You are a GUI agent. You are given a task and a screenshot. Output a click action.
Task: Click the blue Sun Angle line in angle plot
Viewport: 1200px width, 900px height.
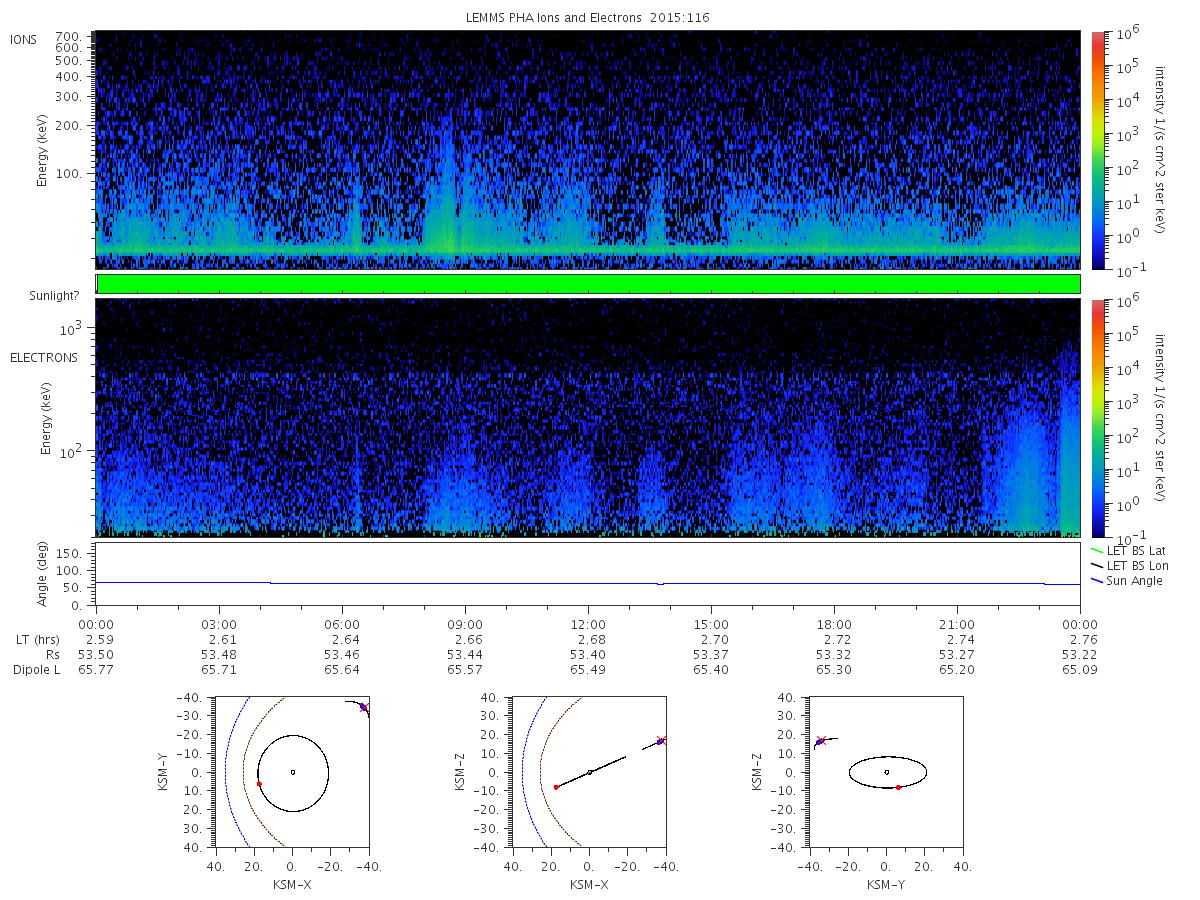click(588, 583)
